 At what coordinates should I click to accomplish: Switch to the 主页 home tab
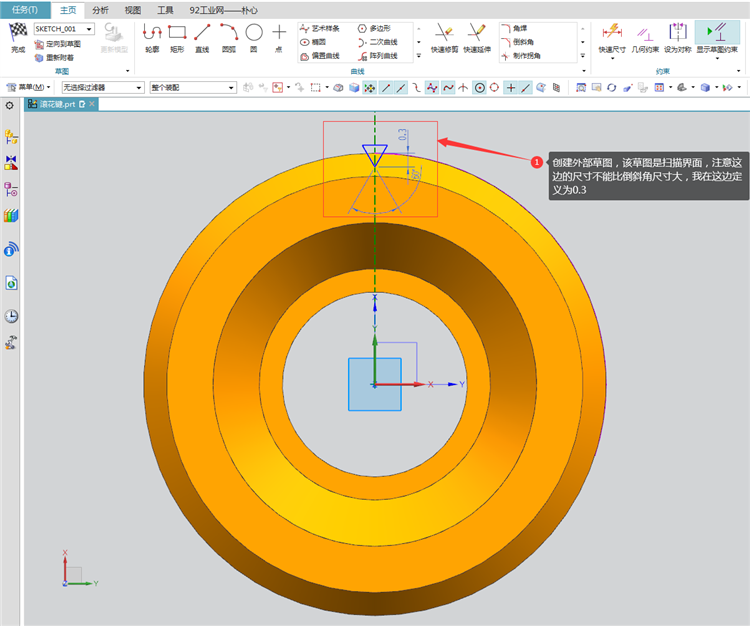pyautogui.click(x=68, y=10)
